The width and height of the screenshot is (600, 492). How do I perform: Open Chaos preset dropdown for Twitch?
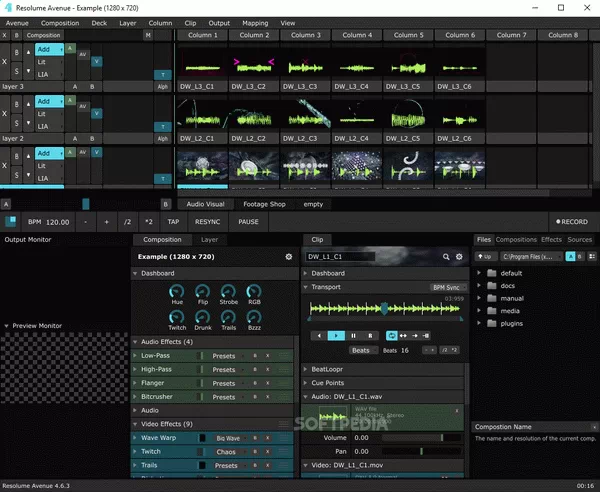point(230,452)
